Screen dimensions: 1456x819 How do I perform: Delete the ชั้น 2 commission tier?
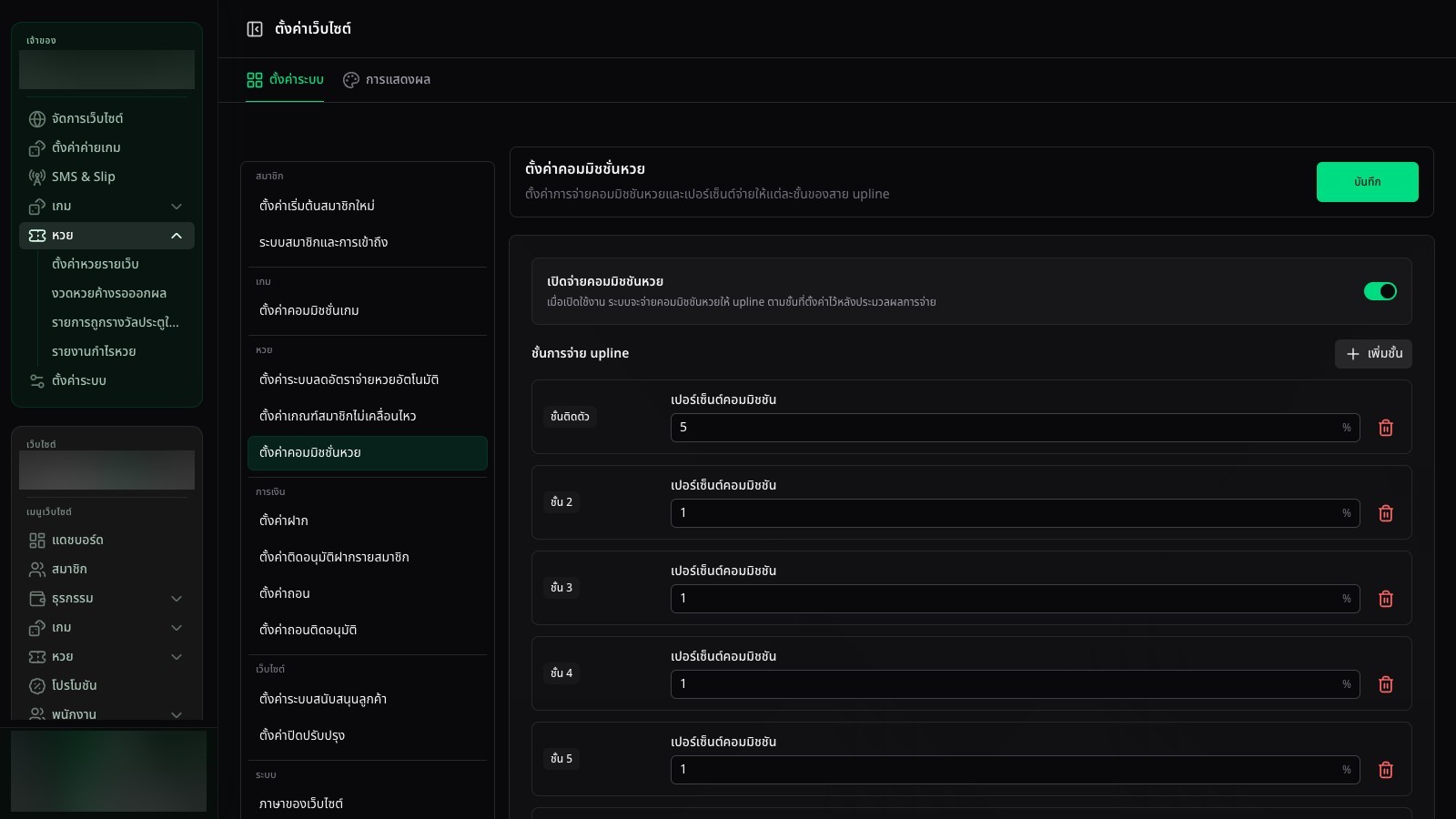point(1386,513)
